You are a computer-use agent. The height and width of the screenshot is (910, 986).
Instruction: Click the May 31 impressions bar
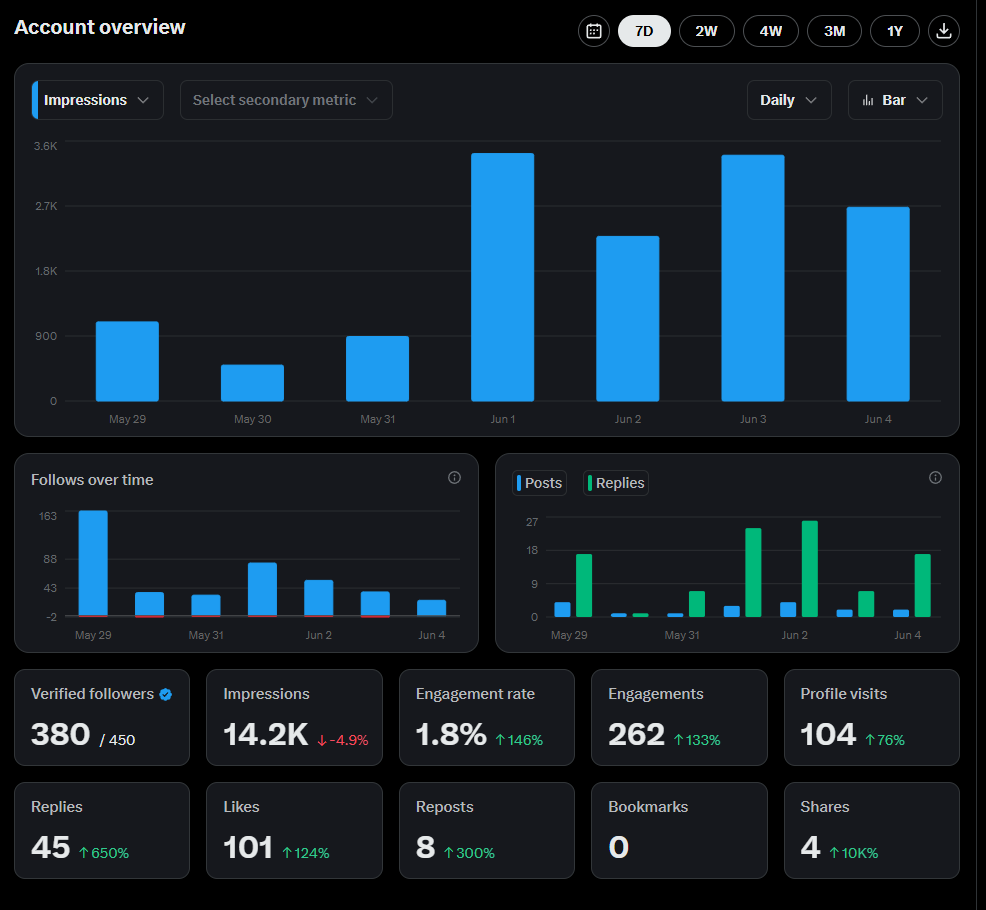point(377,369)
